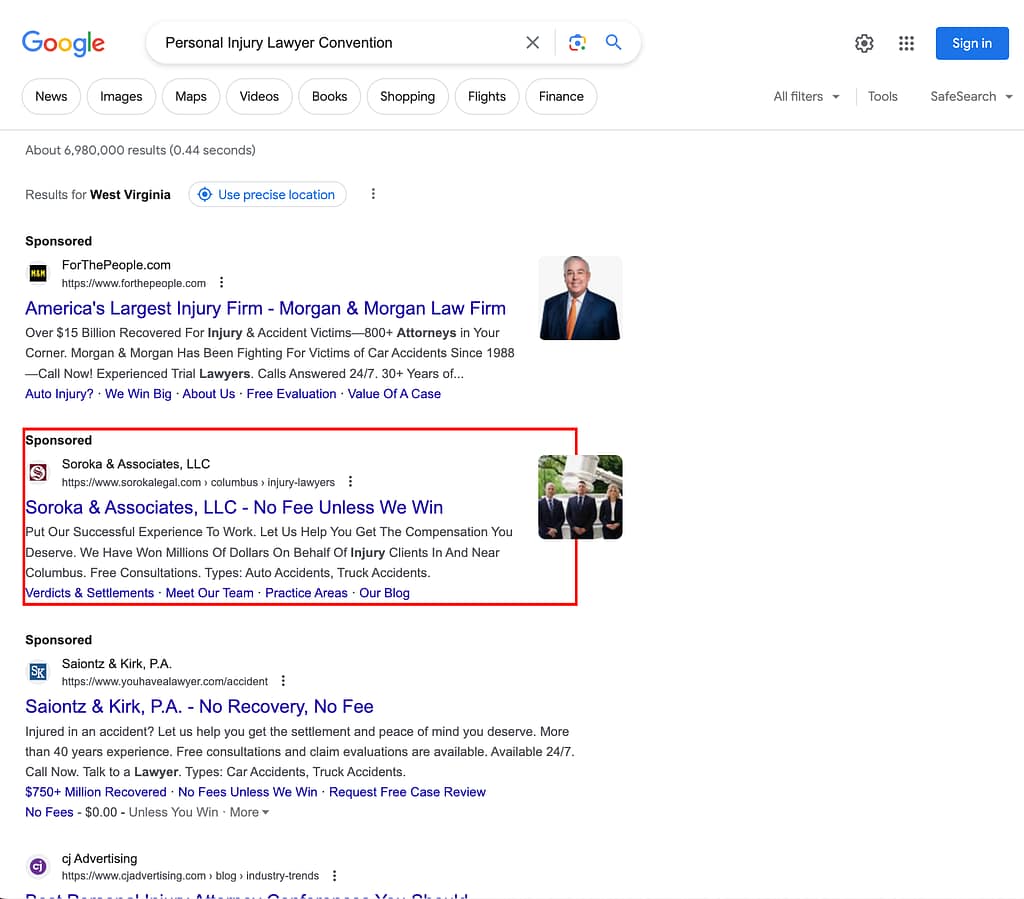Screen dimensions: 1024x899
Task: Open three-dot menu next to youhavealawyer.com URL
Action: pyautogui.click(x=283, y=680)
